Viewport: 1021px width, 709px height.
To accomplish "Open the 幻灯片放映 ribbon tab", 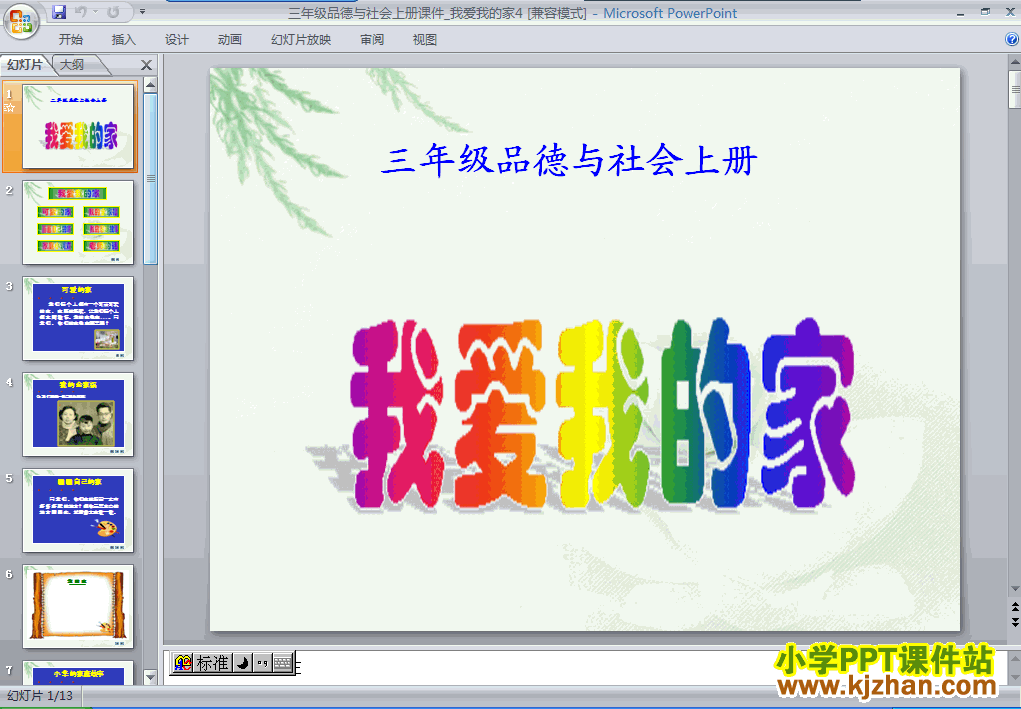I will point(301,40).
